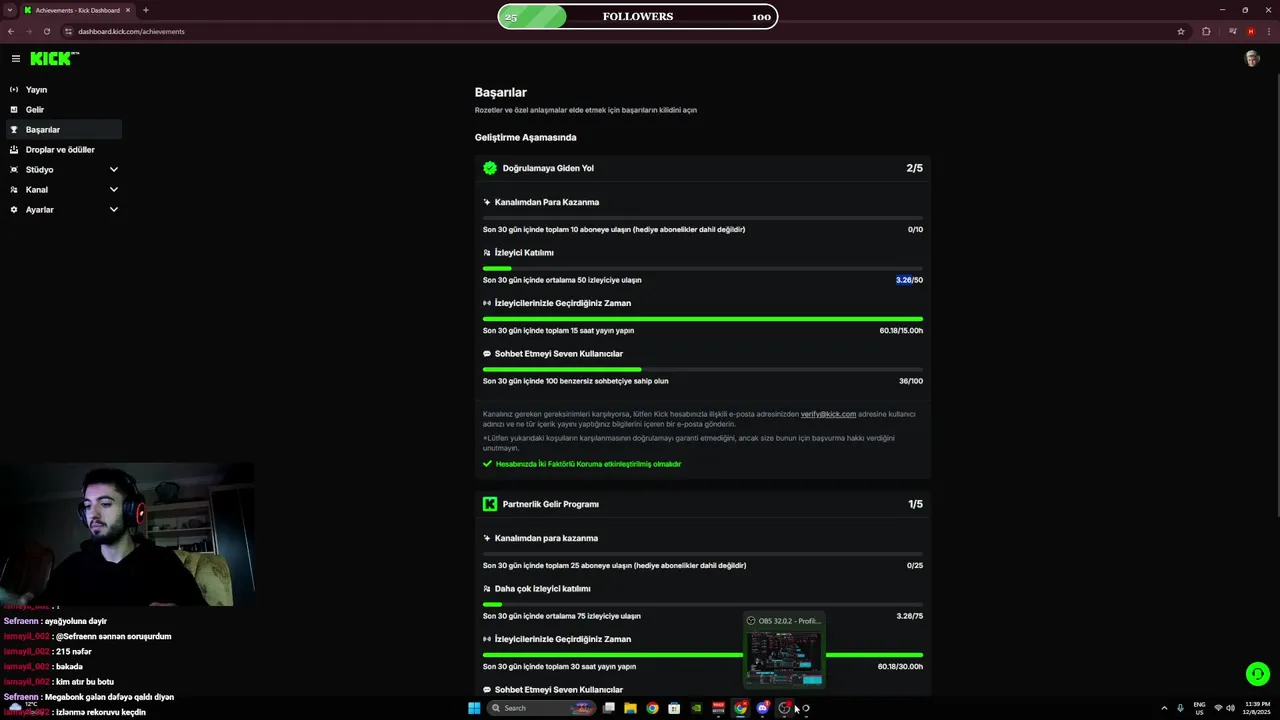Screen dimensions: 1280x720
Task: Click the two-factor protection enabled notice
Action: coord(582,464)
